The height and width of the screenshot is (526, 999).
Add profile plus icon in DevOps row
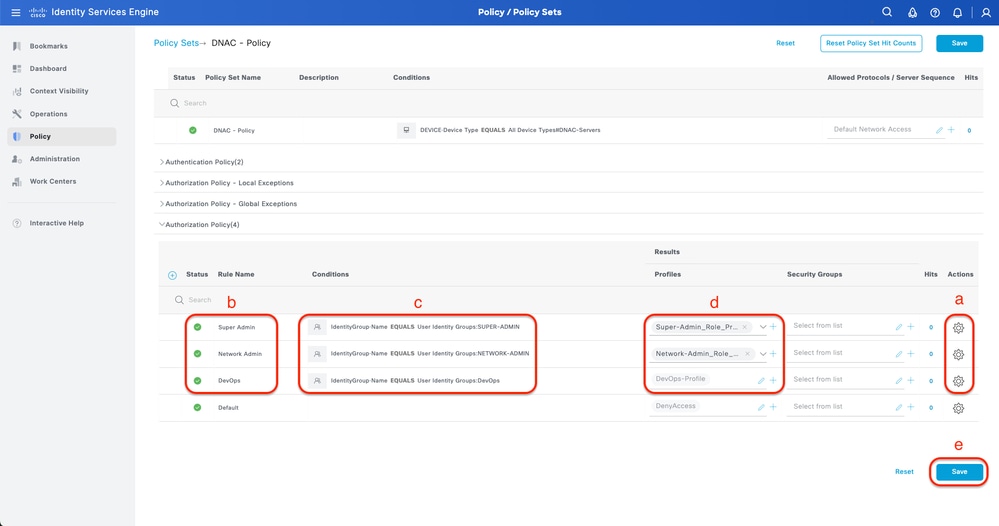tap(773, 380)
